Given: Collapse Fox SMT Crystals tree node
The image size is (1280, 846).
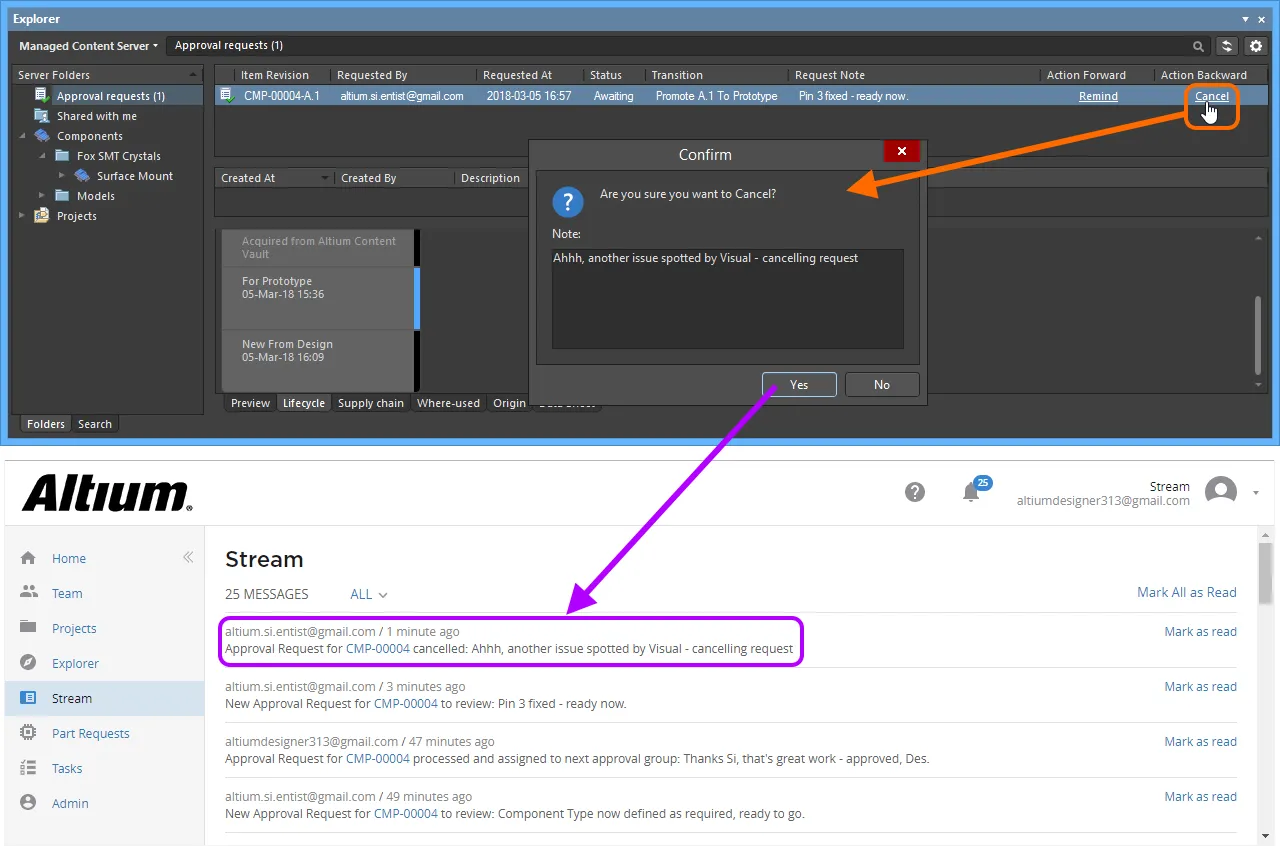Looking at the screenshot, I should click(42, 155).
